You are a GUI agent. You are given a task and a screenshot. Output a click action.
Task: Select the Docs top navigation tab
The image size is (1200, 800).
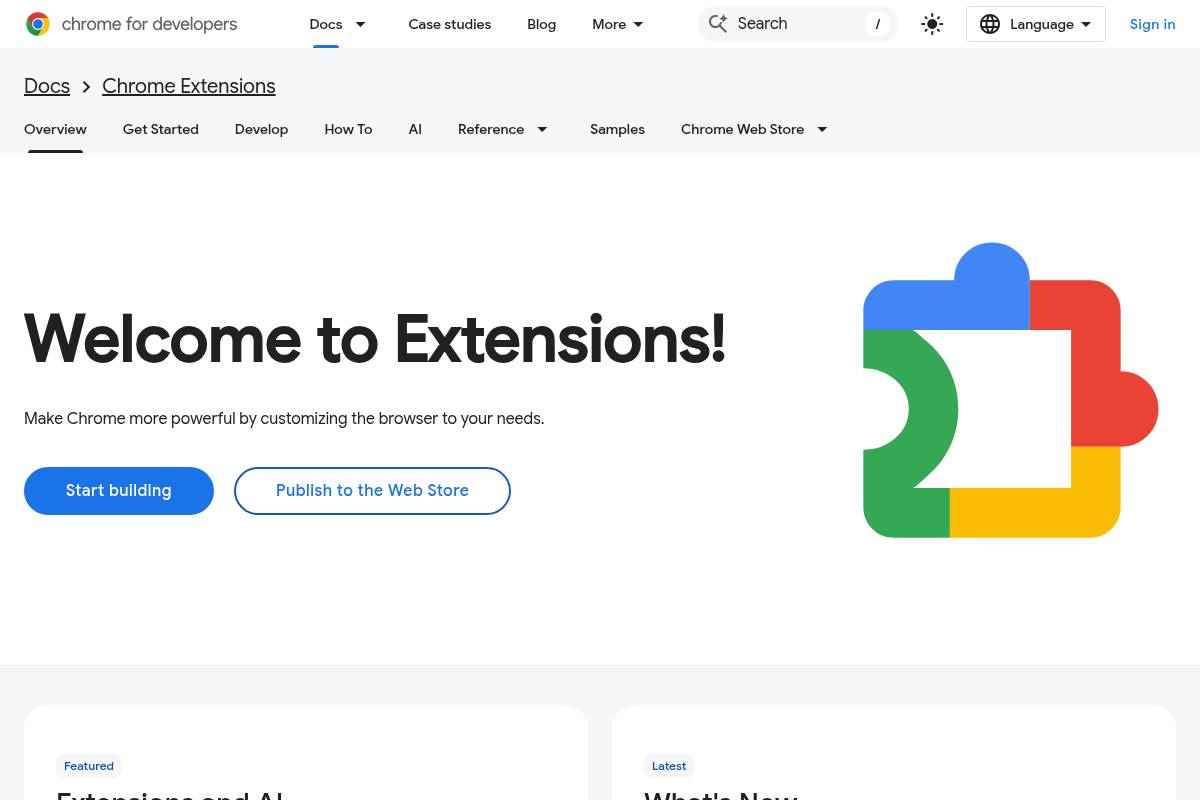point(326,24)
